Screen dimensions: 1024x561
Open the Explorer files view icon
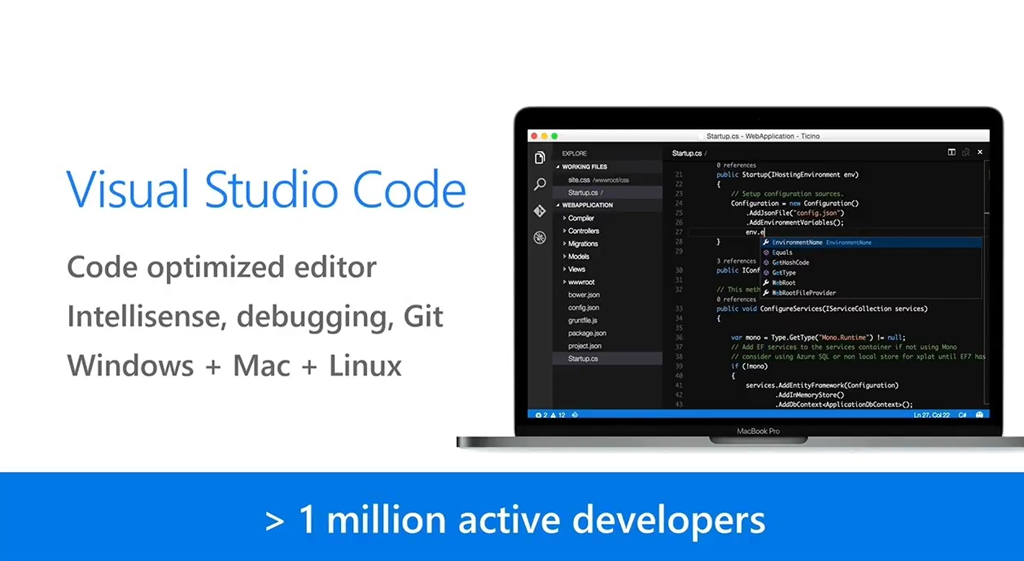[x=539, y=158]
